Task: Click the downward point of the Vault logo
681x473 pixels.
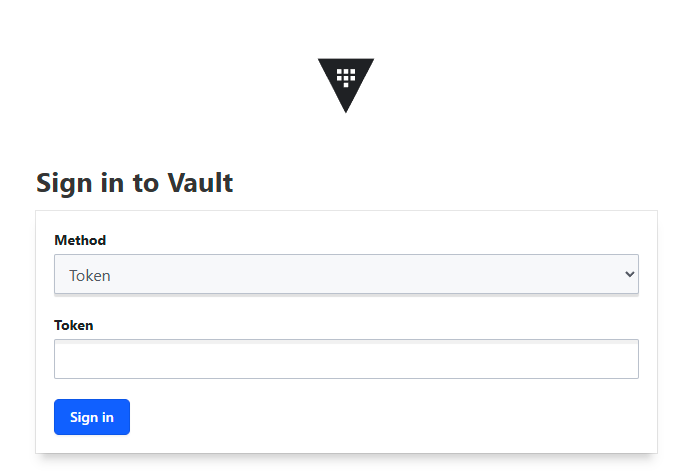Action: [346, 109]
